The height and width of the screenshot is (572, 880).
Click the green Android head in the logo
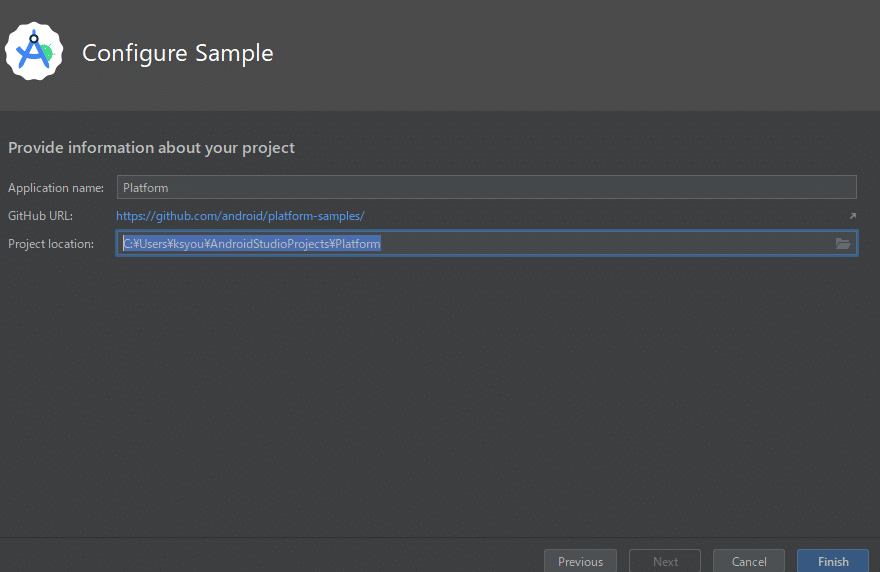point(47,53)
